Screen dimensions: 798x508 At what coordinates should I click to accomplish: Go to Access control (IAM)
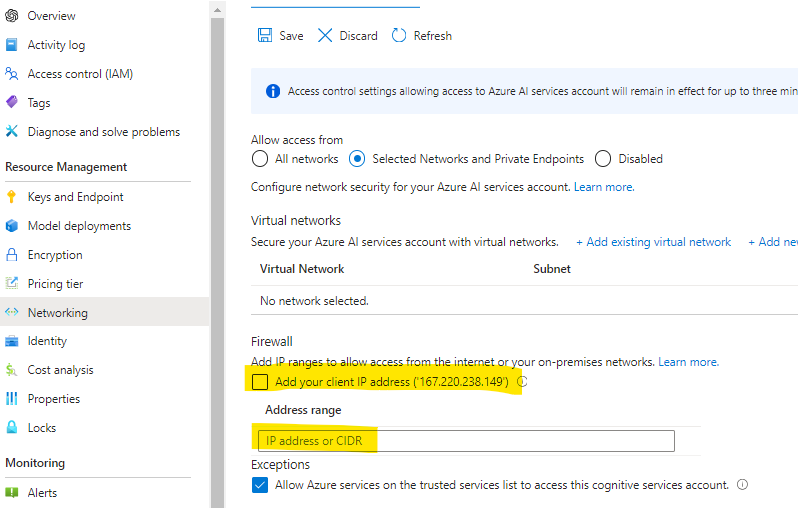(80, 74)
